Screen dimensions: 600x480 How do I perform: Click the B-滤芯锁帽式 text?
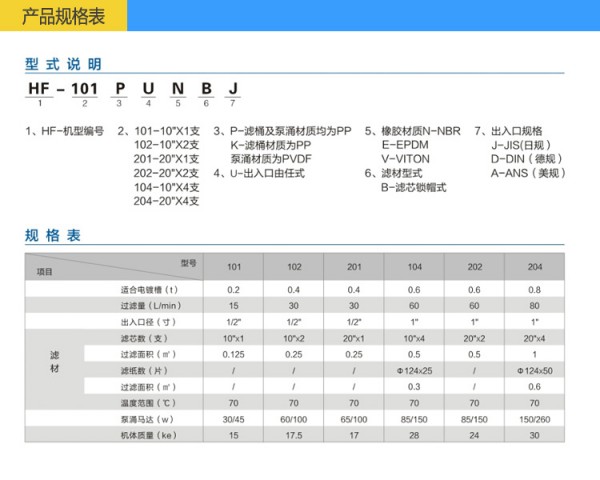coord(414,187)
